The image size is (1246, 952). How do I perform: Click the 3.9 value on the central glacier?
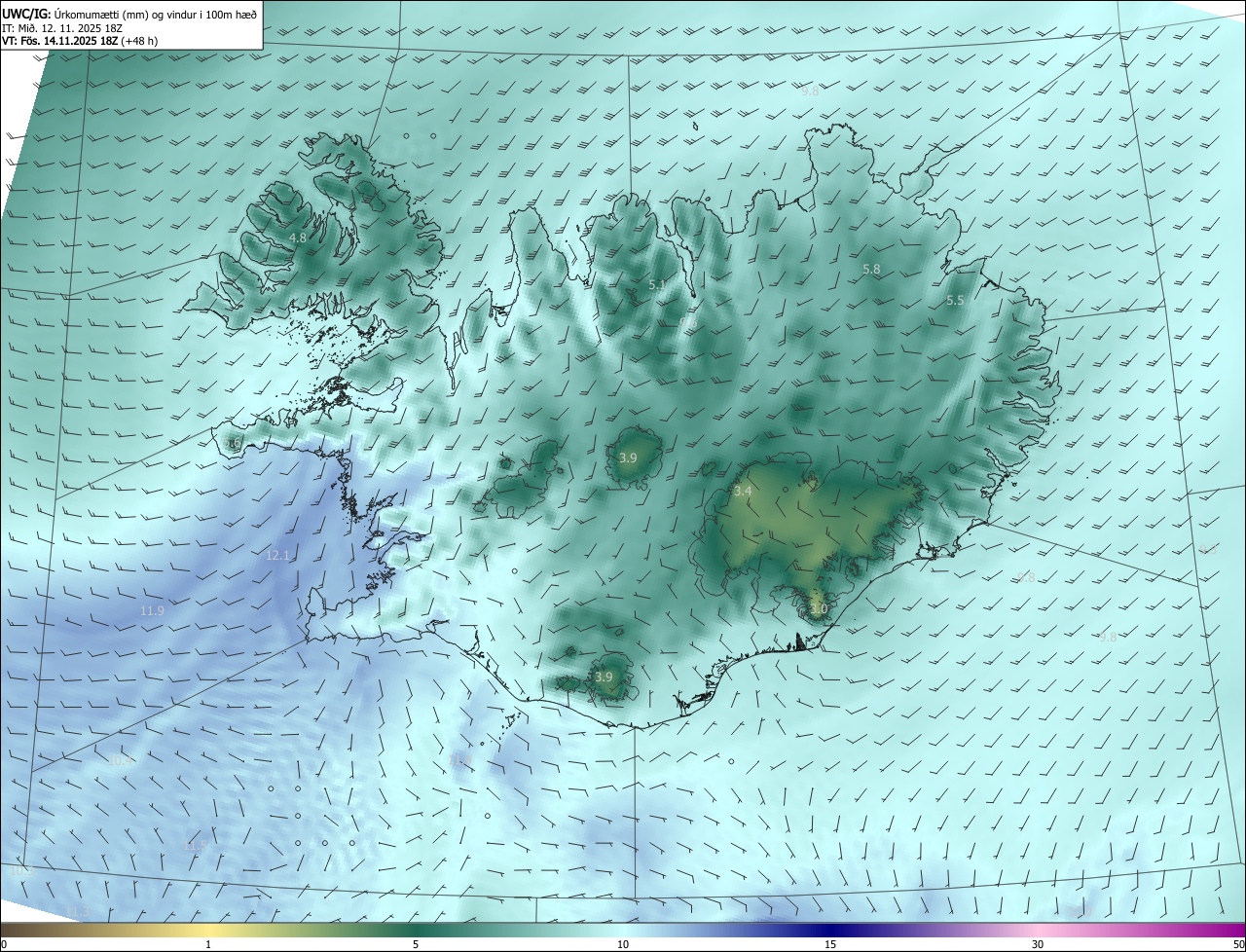coord(628,458)
